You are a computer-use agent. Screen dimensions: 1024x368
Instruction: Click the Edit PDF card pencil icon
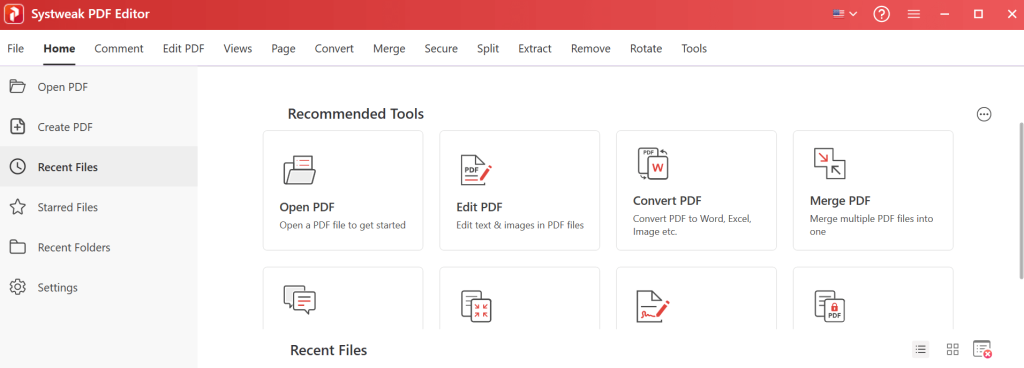click(x=476, y=170)
